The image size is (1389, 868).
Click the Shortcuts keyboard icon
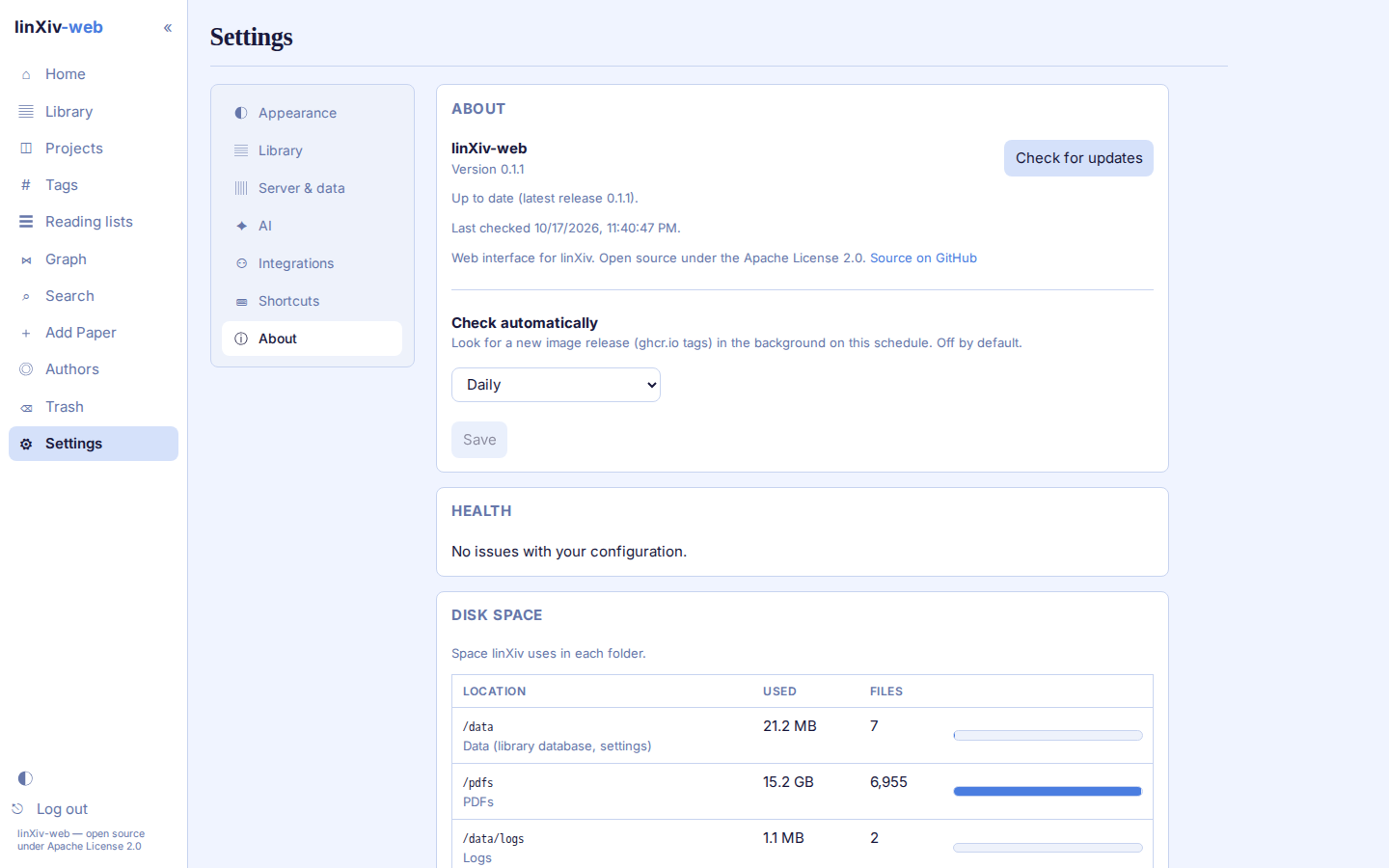[x=241, y=301]
